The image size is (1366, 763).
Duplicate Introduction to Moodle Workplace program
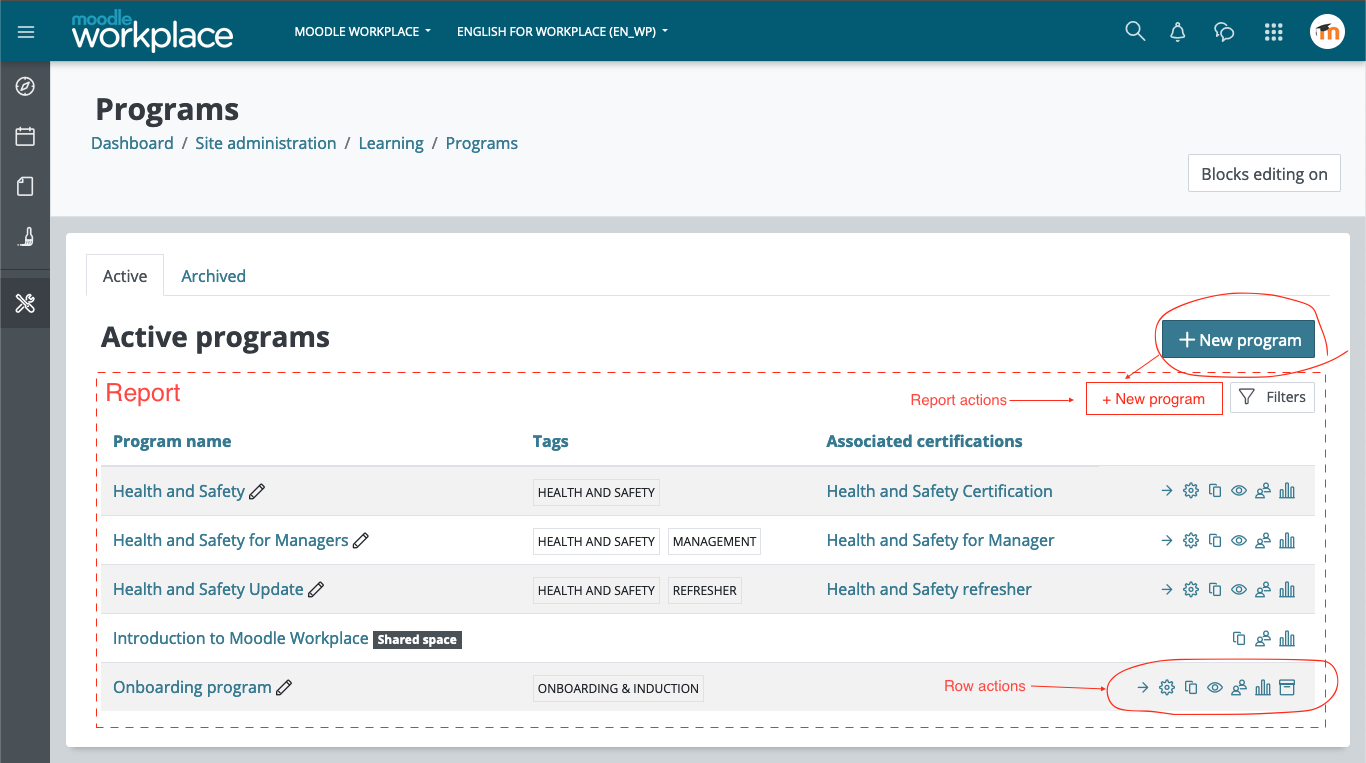pyautogui.click(x=1239, y=638)
